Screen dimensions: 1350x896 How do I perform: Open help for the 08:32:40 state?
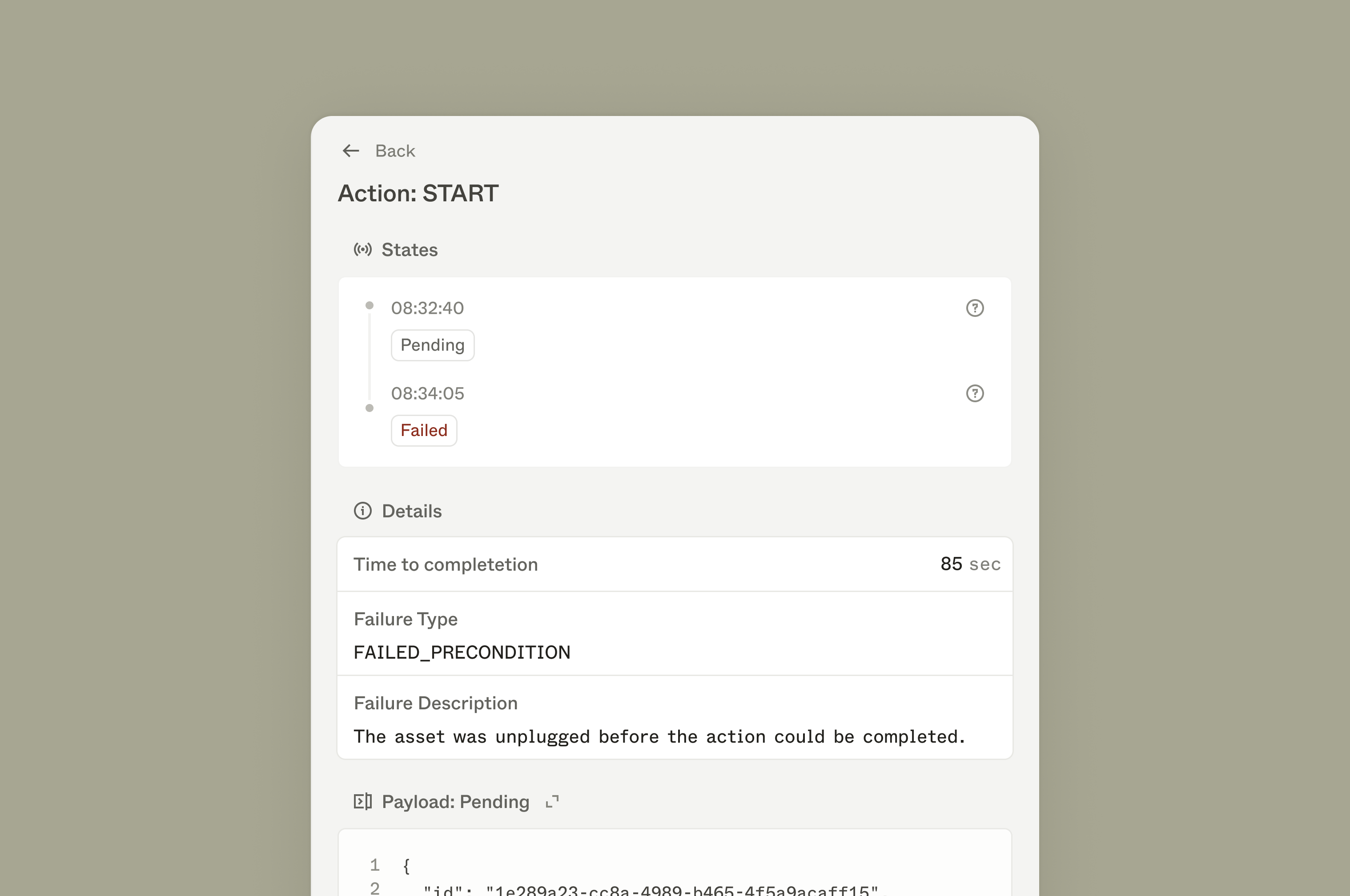point(975,308)
